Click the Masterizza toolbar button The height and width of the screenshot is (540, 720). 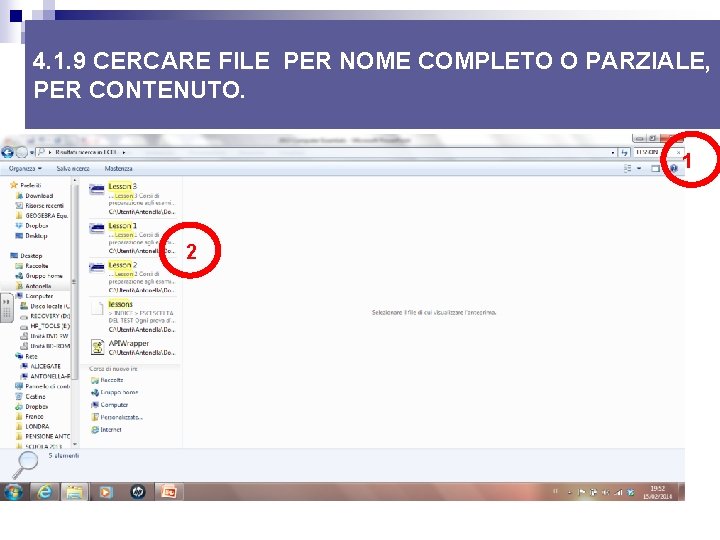118,169
